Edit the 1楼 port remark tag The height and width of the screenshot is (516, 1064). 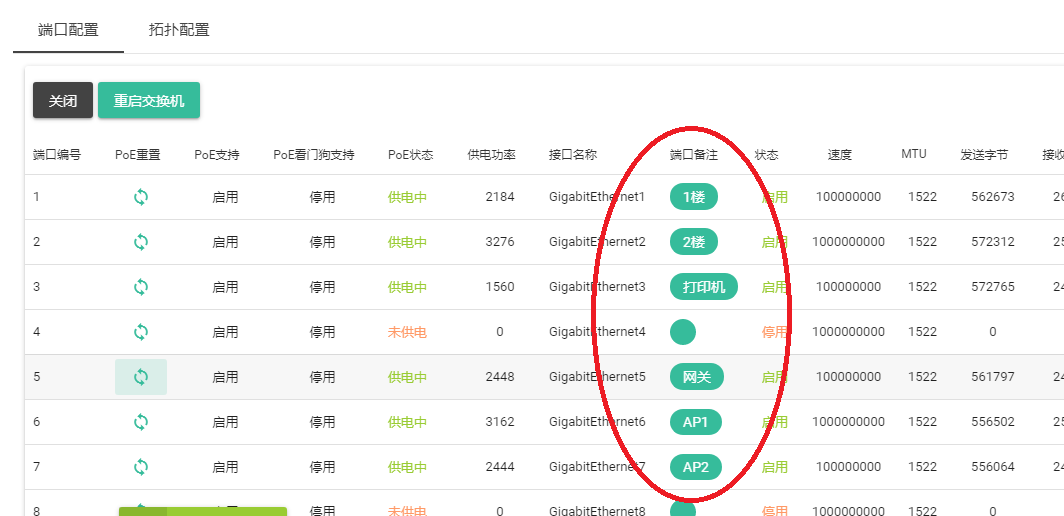tap(694, 197)
